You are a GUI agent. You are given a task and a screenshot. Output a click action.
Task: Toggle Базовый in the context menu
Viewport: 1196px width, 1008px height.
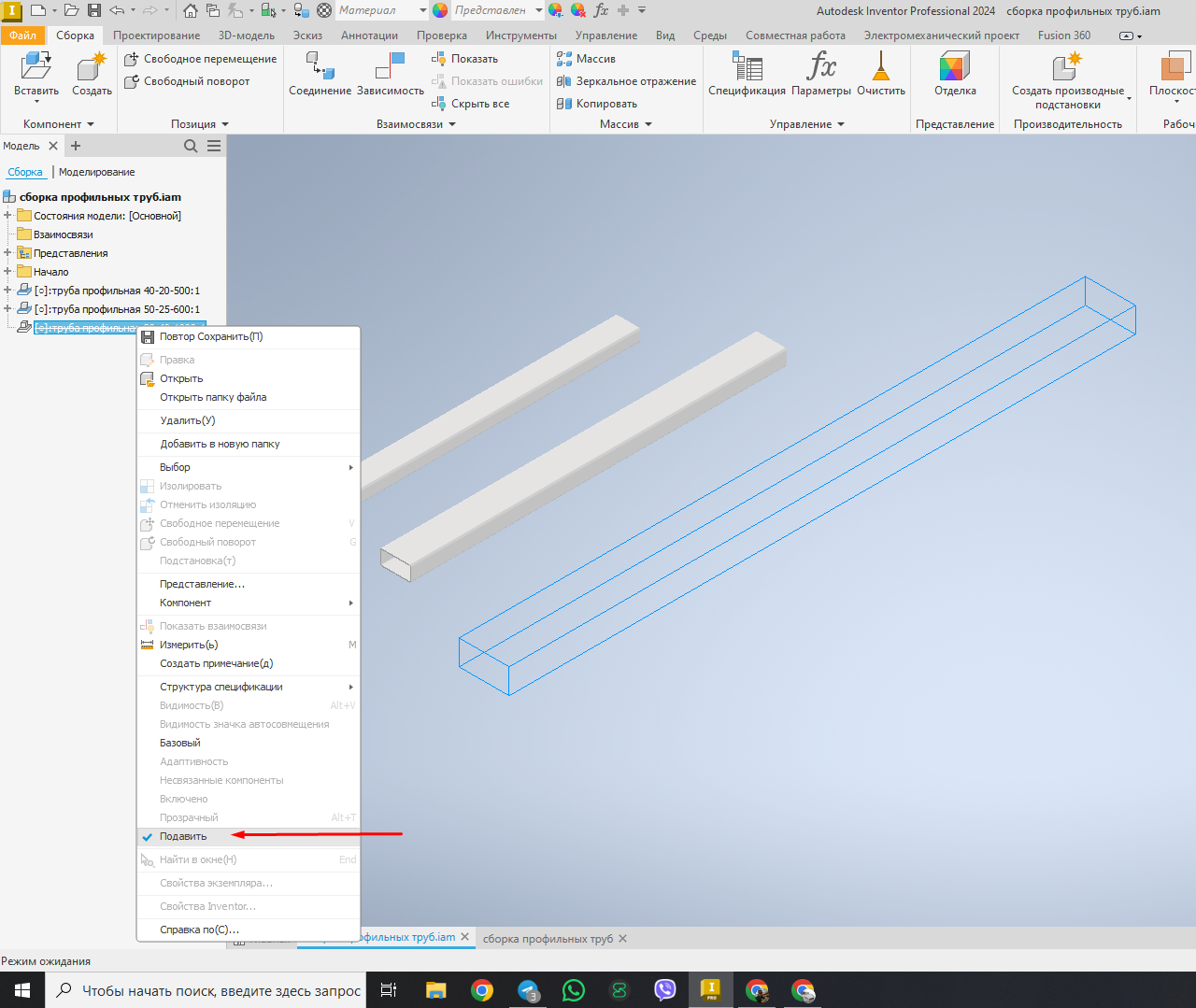(249, 743)
